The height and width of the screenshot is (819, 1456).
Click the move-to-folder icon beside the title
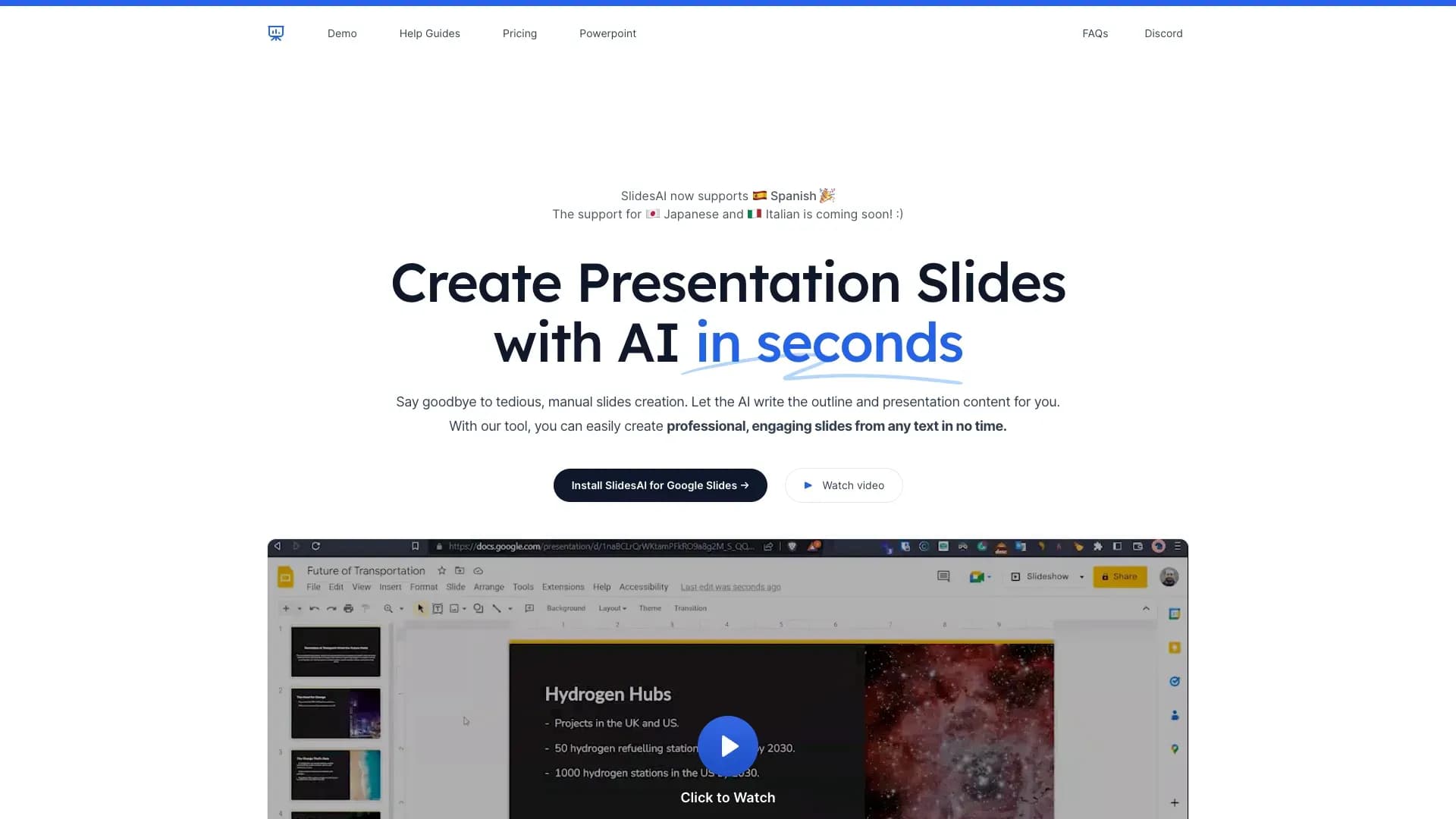(x=460, y=570)
